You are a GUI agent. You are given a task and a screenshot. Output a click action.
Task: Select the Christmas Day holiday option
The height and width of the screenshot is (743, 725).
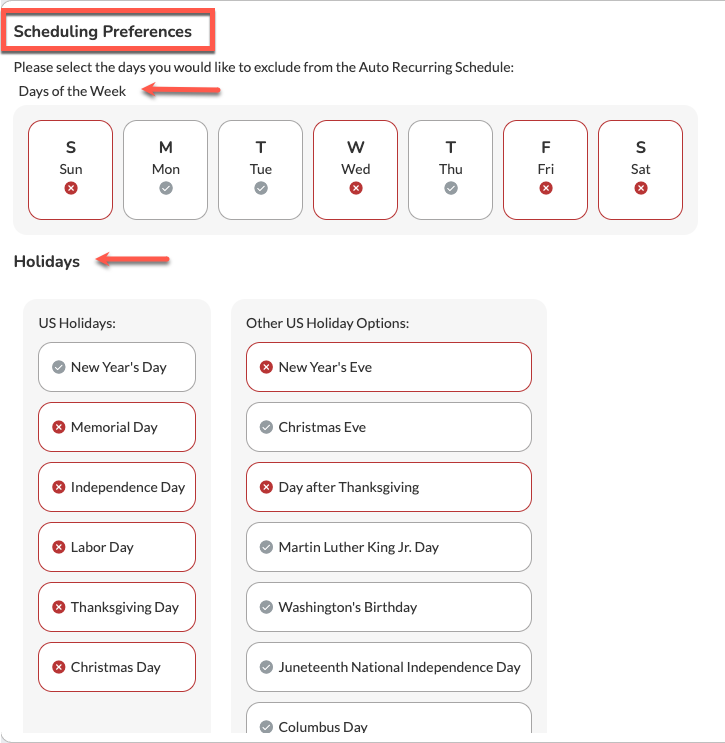click(x=117, y=667)
